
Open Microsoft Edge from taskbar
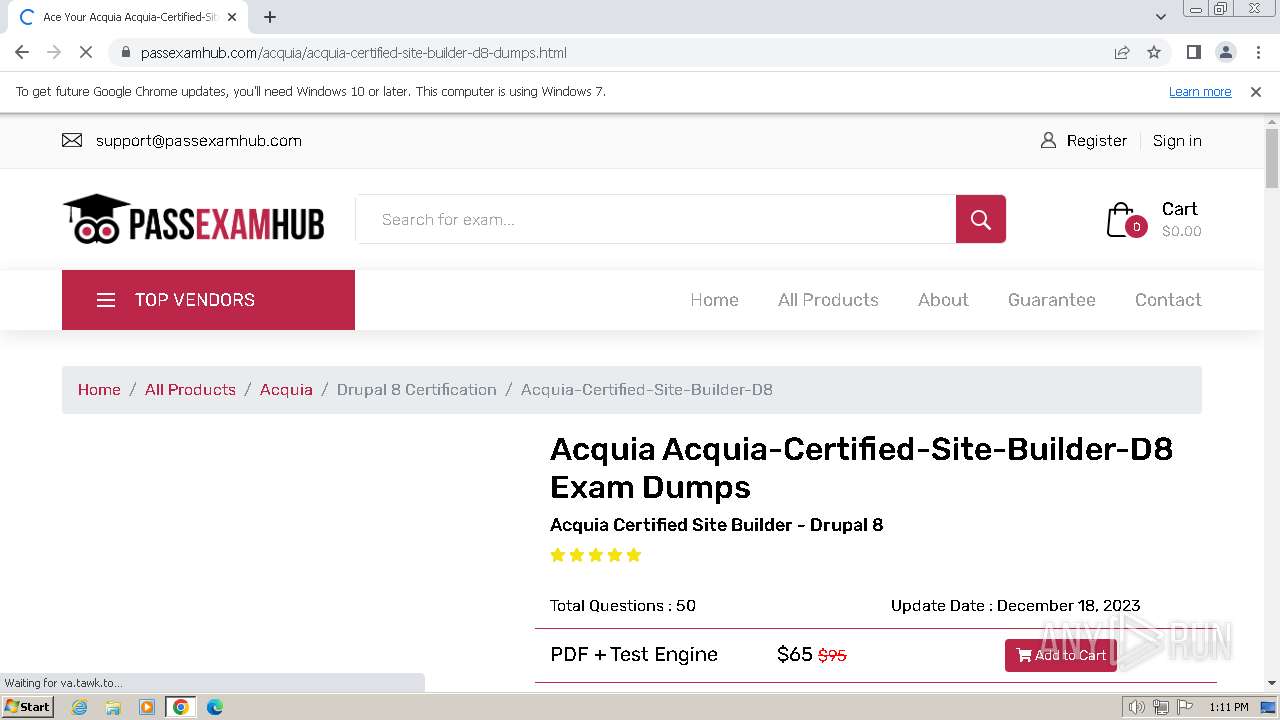(x=214, y=707)
